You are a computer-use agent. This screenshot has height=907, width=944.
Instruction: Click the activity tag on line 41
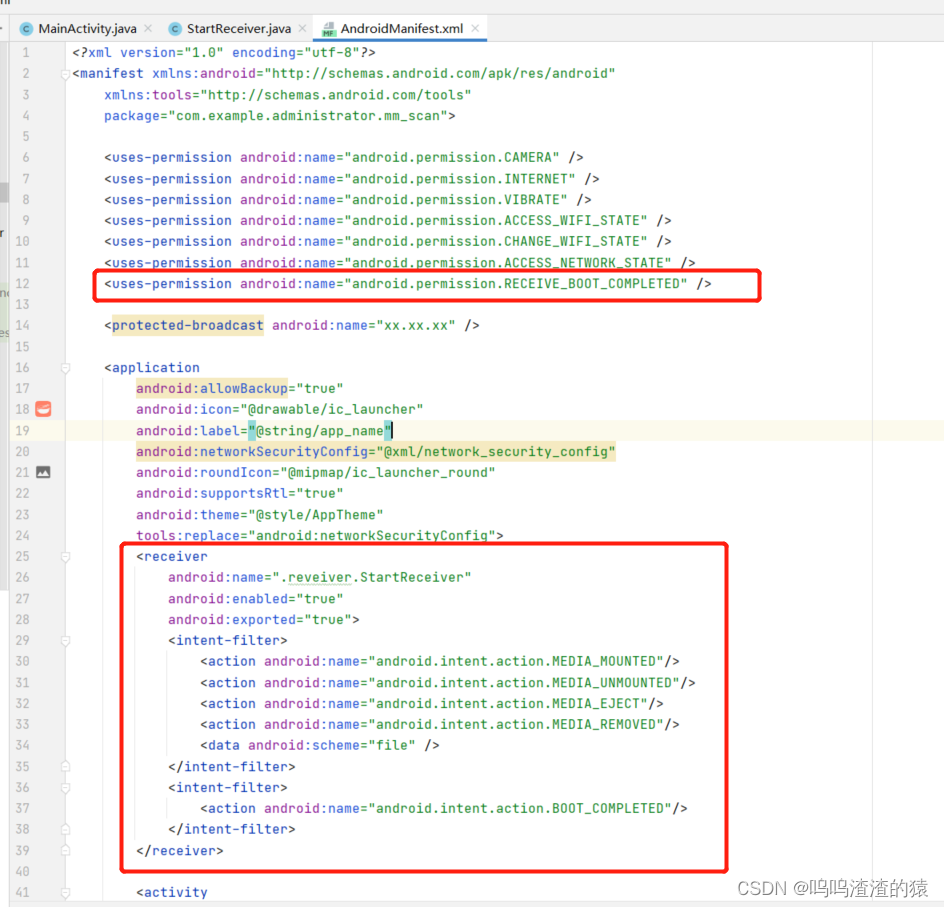pos(172,893)
